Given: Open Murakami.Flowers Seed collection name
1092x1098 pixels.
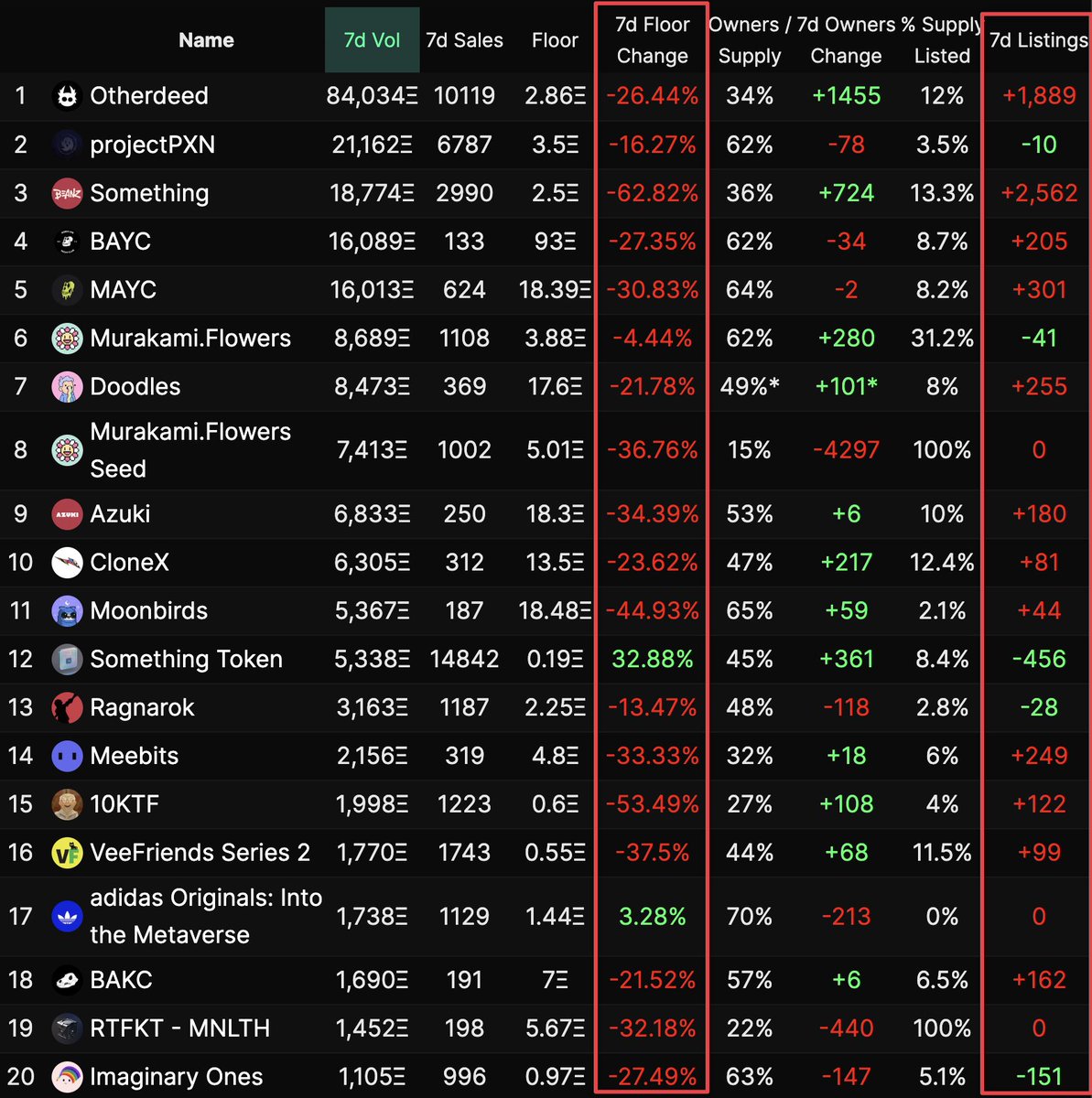Looking at the screenshot, I should pyautogui.click(x=190, y=450).
